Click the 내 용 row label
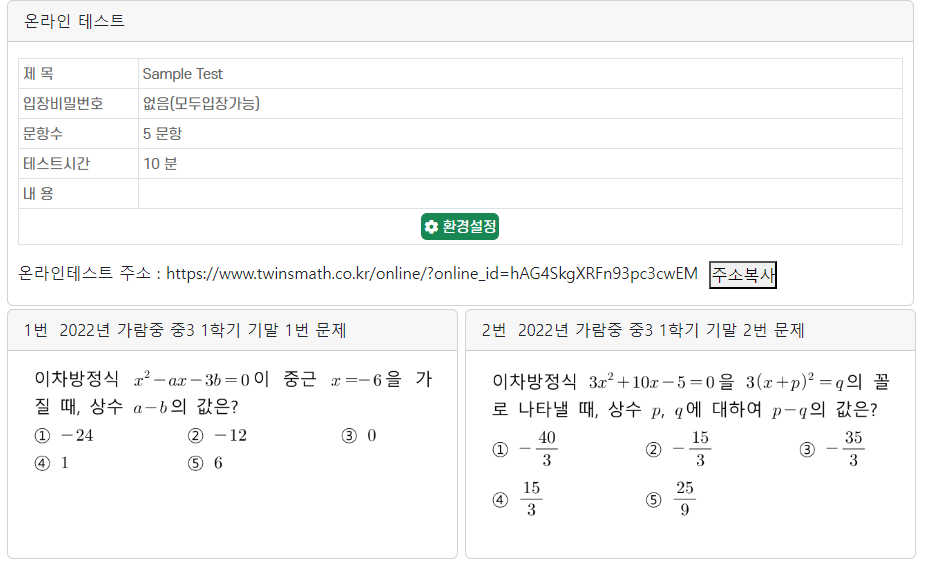 click(x=38, y=193)
